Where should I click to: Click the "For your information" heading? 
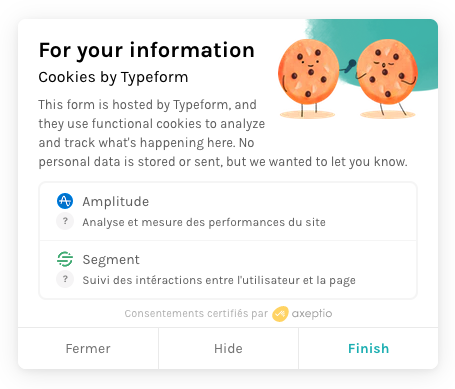point(147,50)
